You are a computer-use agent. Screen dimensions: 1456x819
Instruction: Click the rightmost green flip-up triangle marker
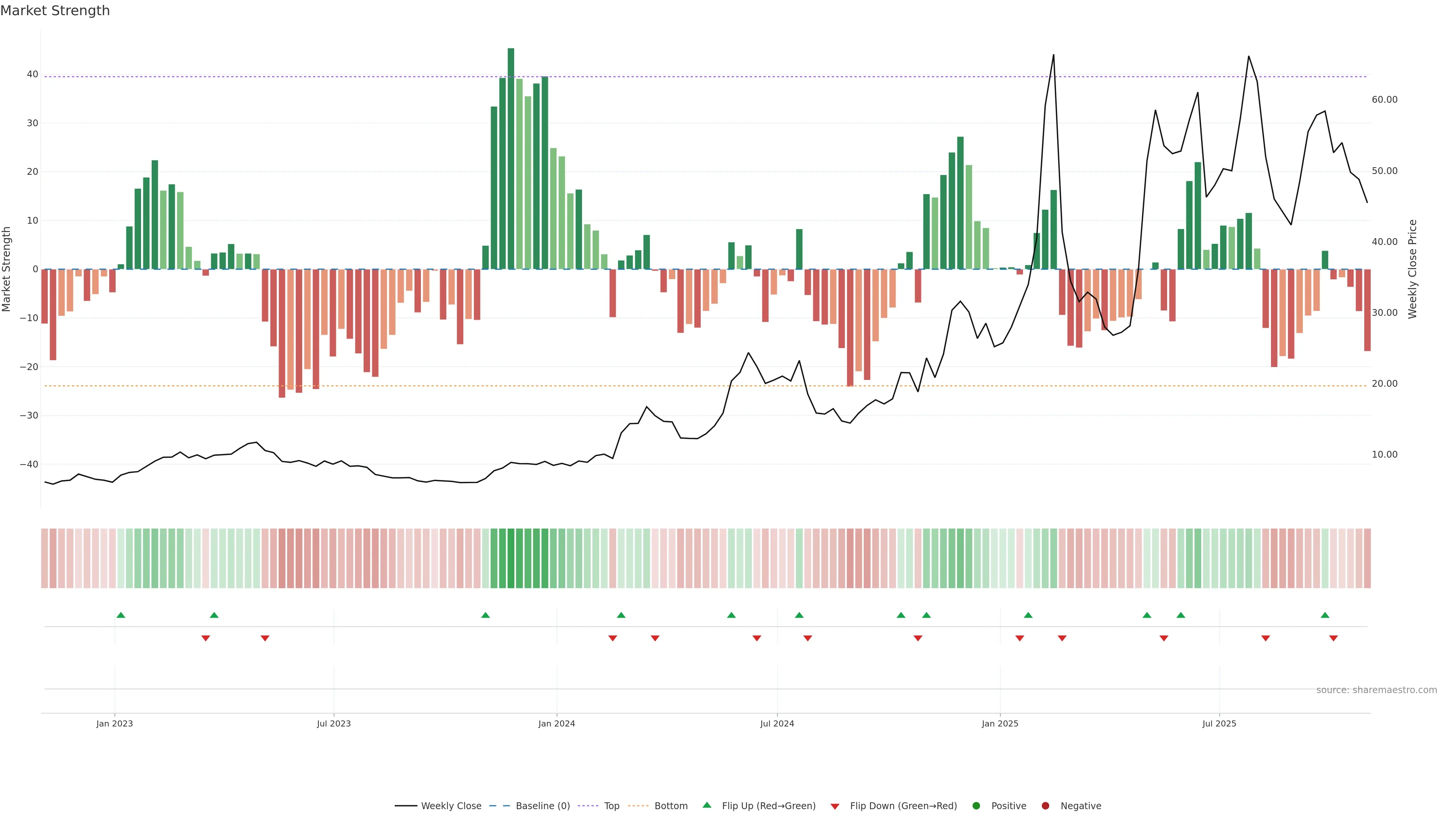(1325, 615)
